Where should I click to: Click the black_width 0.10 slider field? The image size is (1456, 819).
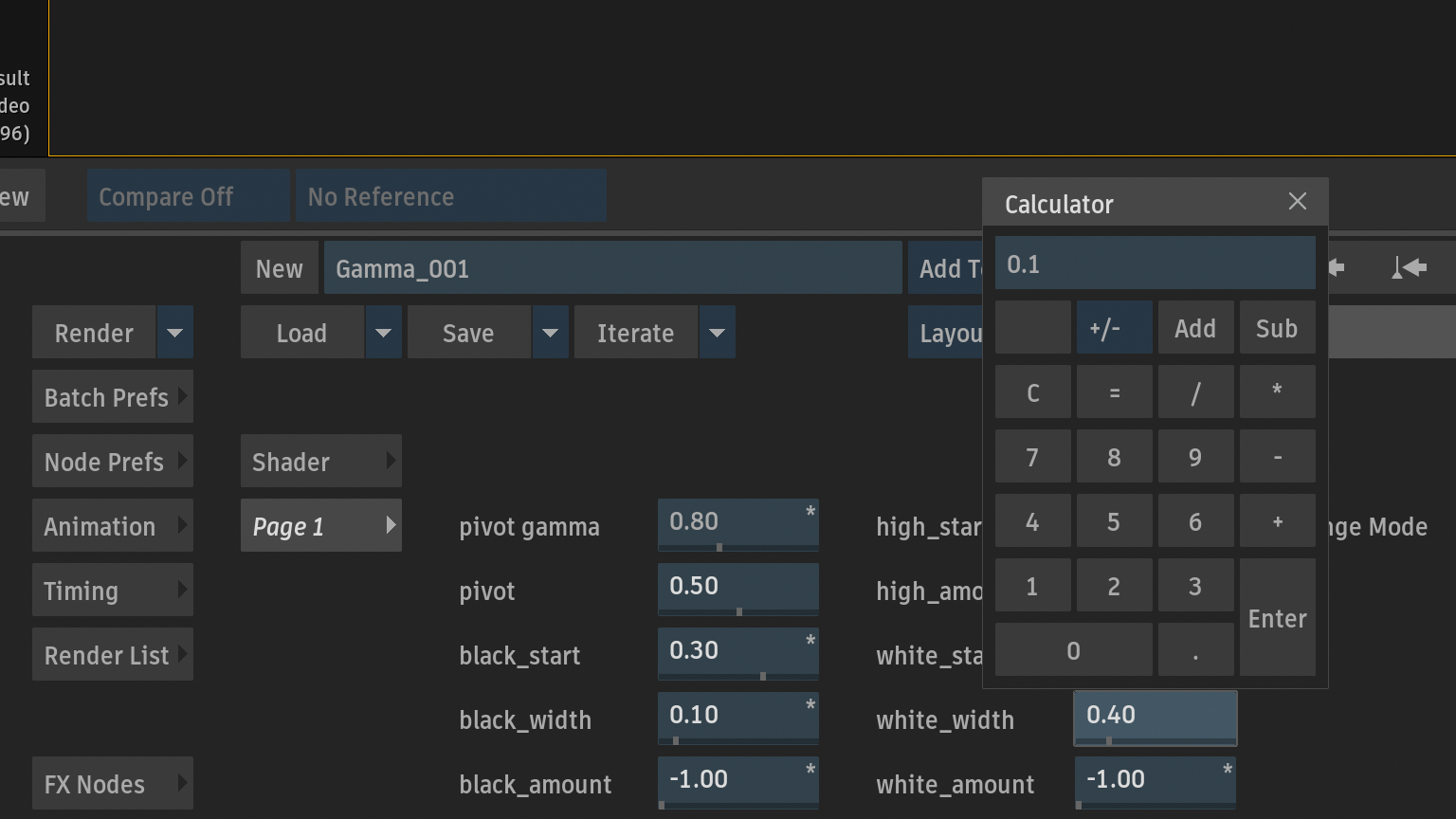(738, 719)
